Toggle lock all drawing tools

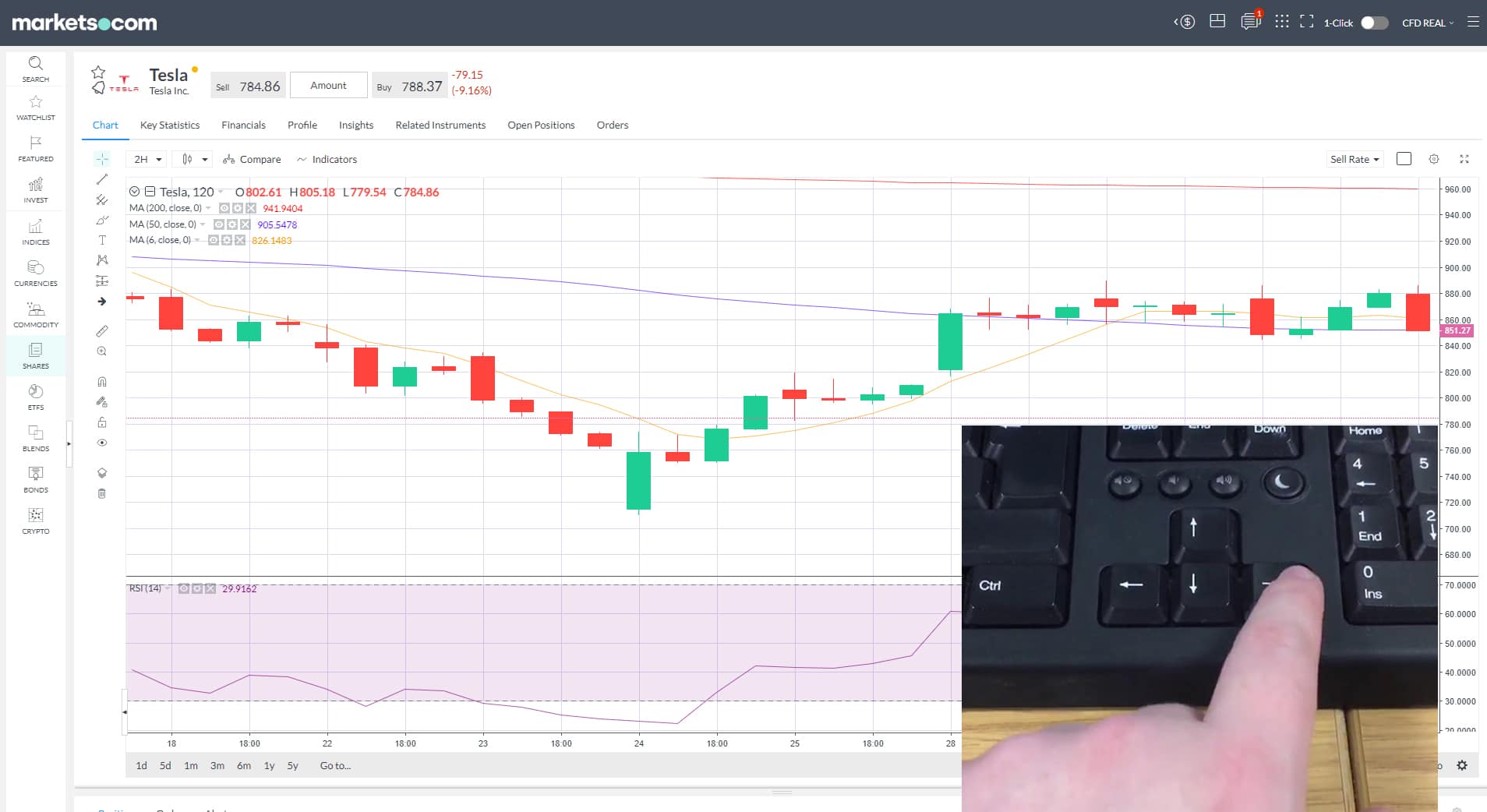(102, 422)
